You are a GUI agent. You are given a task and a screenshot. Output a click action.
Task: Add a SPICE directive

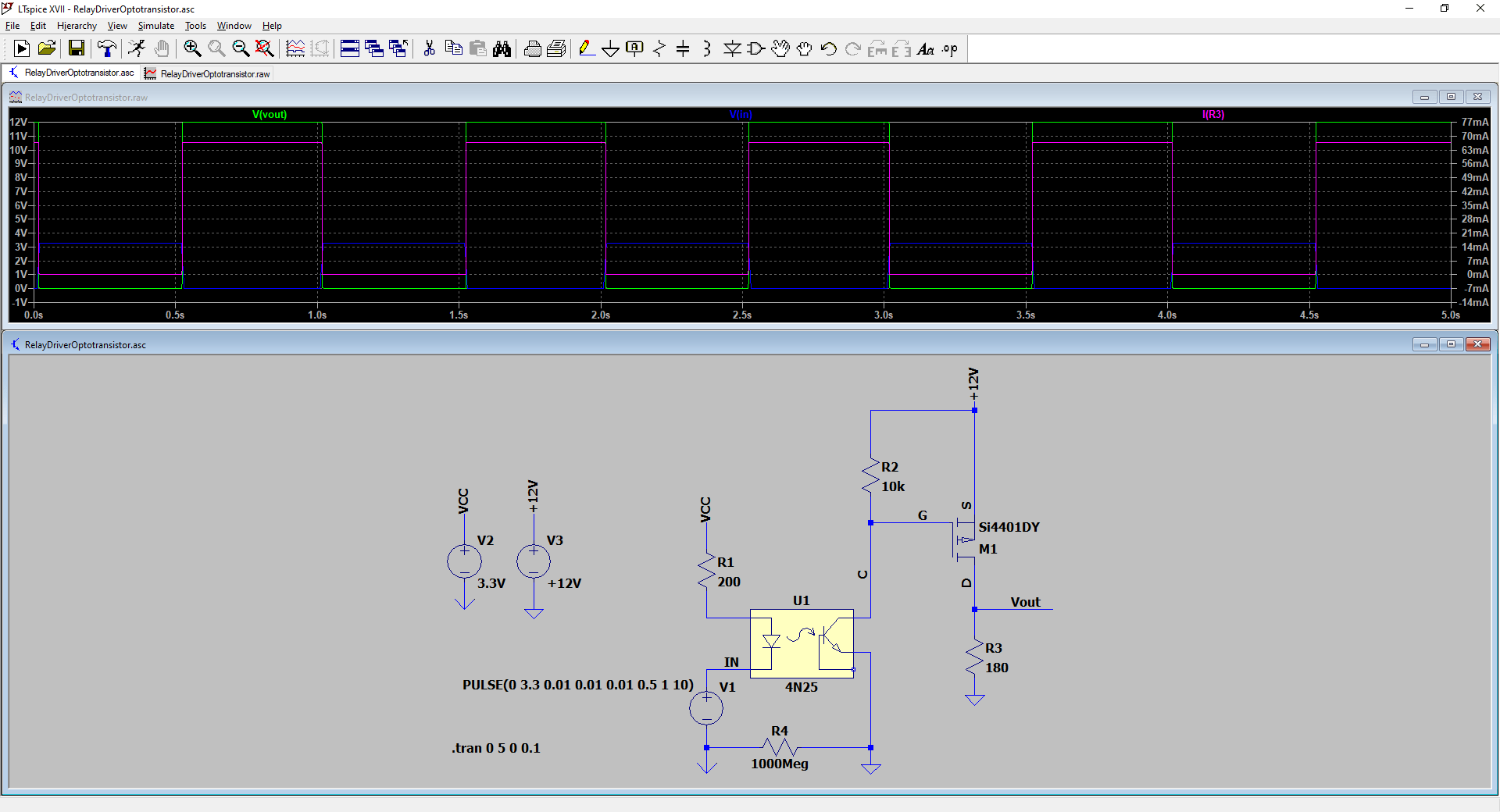pyautogui.click(x=950, y=48)
